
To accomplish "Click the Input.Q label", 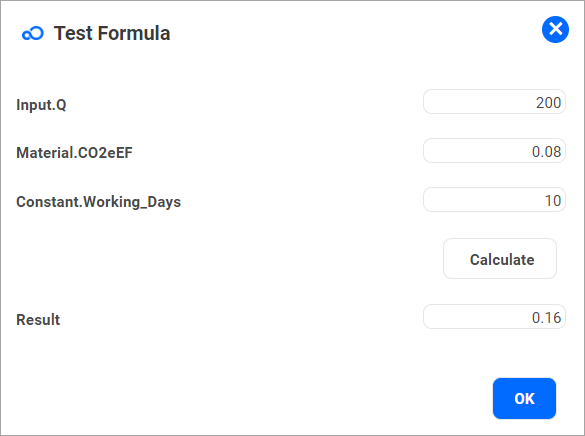I will (x=41, y=105).
